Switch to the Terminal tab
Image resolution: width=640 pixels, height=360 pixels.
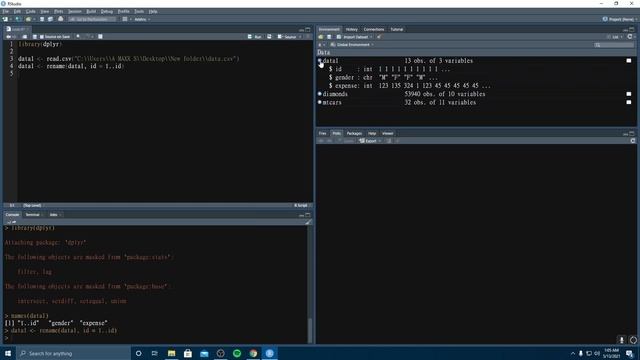point(32,215)
